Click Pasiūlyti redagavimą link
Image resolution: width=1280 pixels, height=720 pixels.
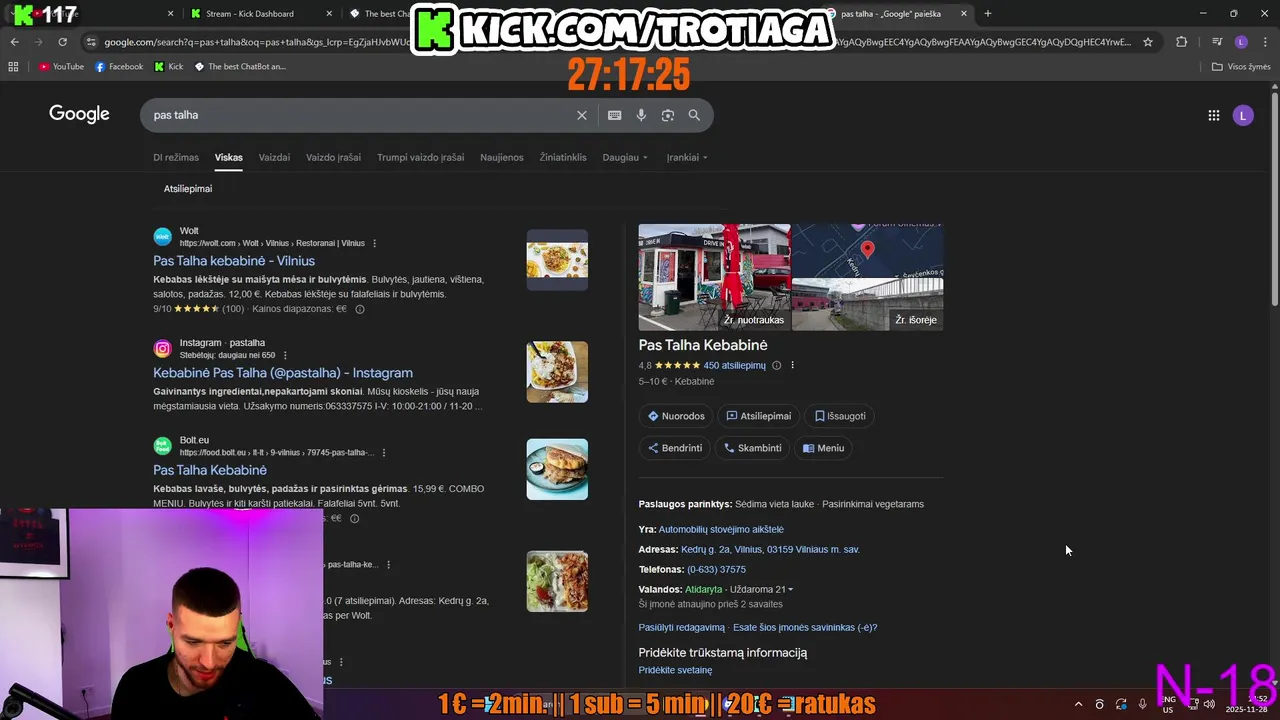(682, 627)
